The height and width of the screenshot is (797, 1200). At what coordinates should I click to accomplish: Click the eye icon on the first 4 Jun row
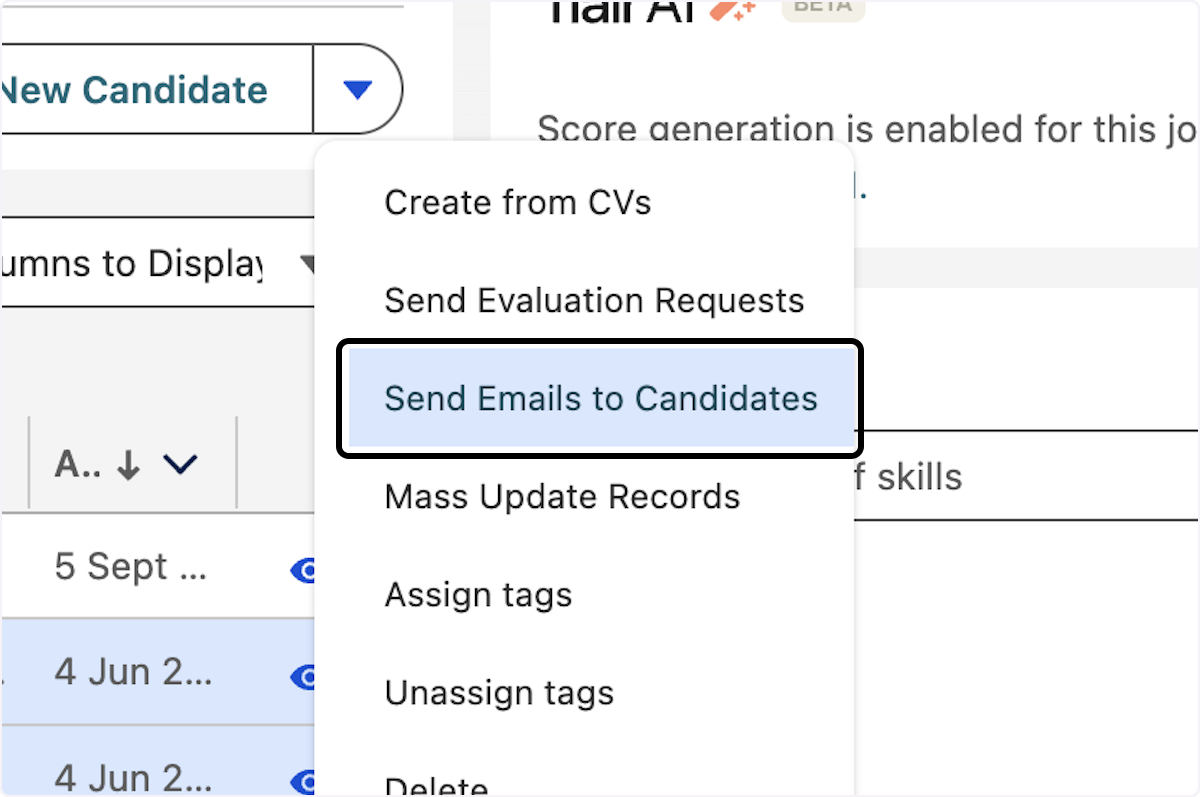303,677
